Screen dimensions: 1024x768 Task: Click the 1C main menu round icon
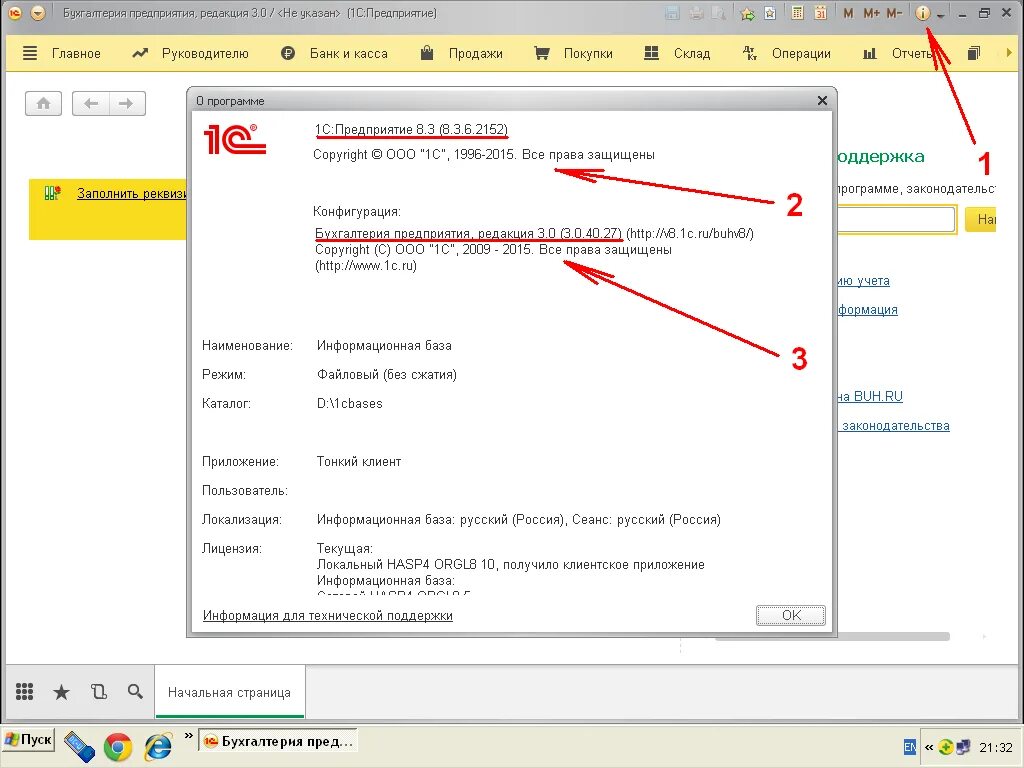[15, 12]
